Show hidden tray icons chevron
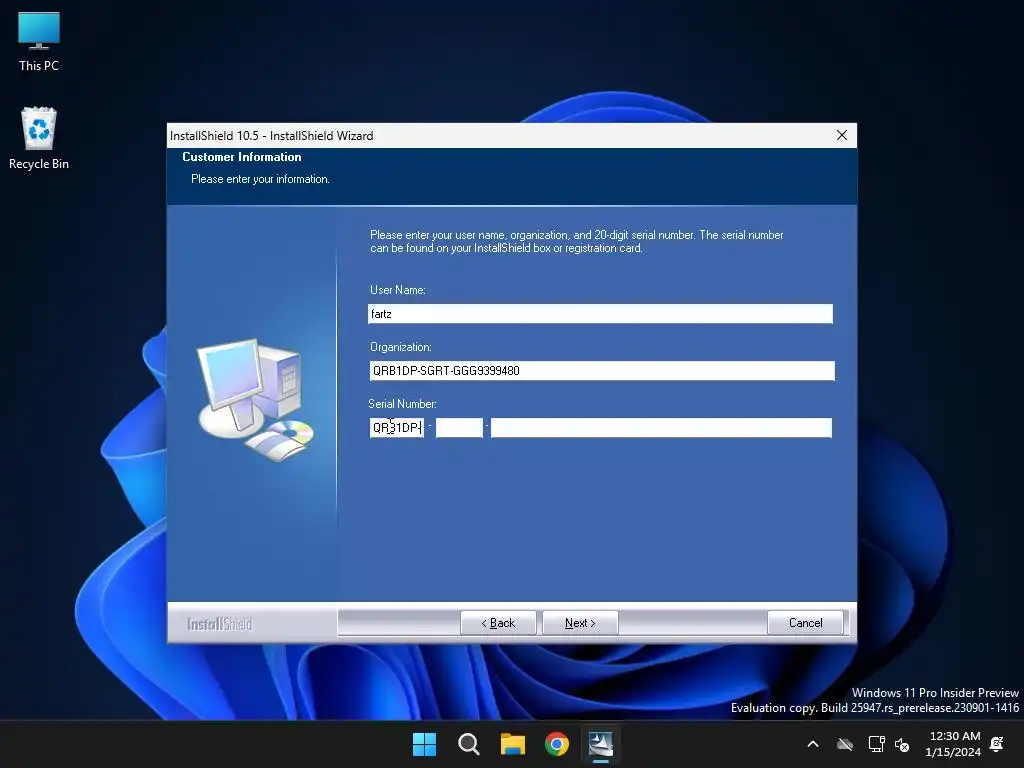Image resolution: width=1024 pixels, height=768 pixels. (813, 744)
